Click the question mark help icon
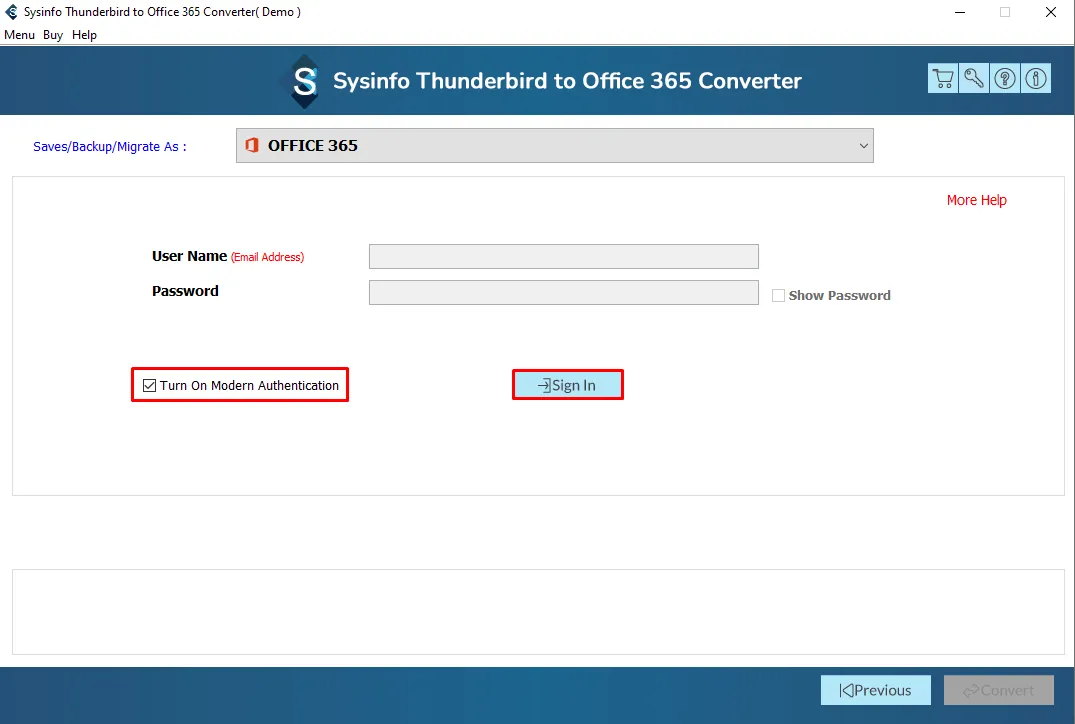The image size is (1075, 724). pos(1004,78)
